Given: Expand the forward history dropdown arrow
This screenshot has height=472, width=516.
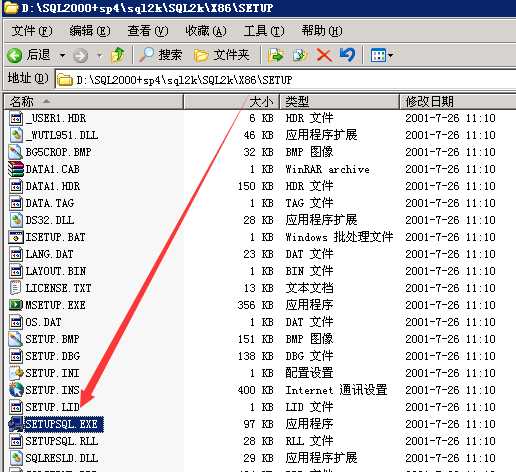Looking at the screenshot, I should (99, 55).
